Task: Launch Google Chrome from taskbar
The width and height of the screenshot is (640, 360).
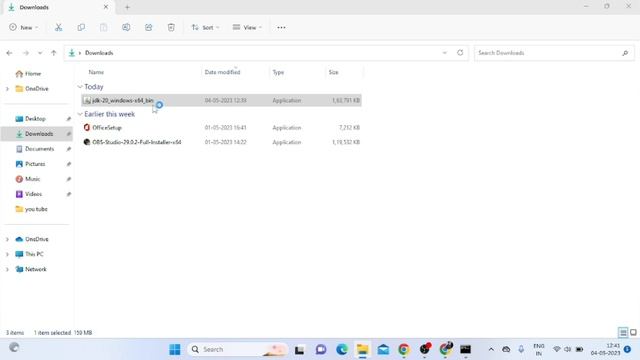Action: [404, 349]
